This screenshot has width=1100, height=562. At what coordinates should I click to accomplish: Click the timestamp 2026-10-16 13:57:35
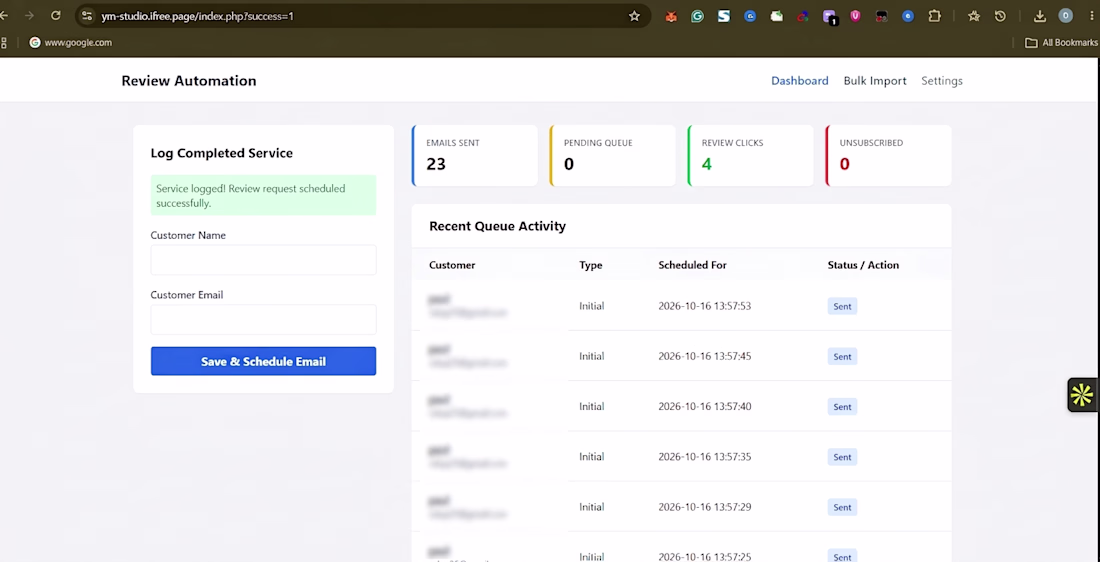[x=704, y=457]
